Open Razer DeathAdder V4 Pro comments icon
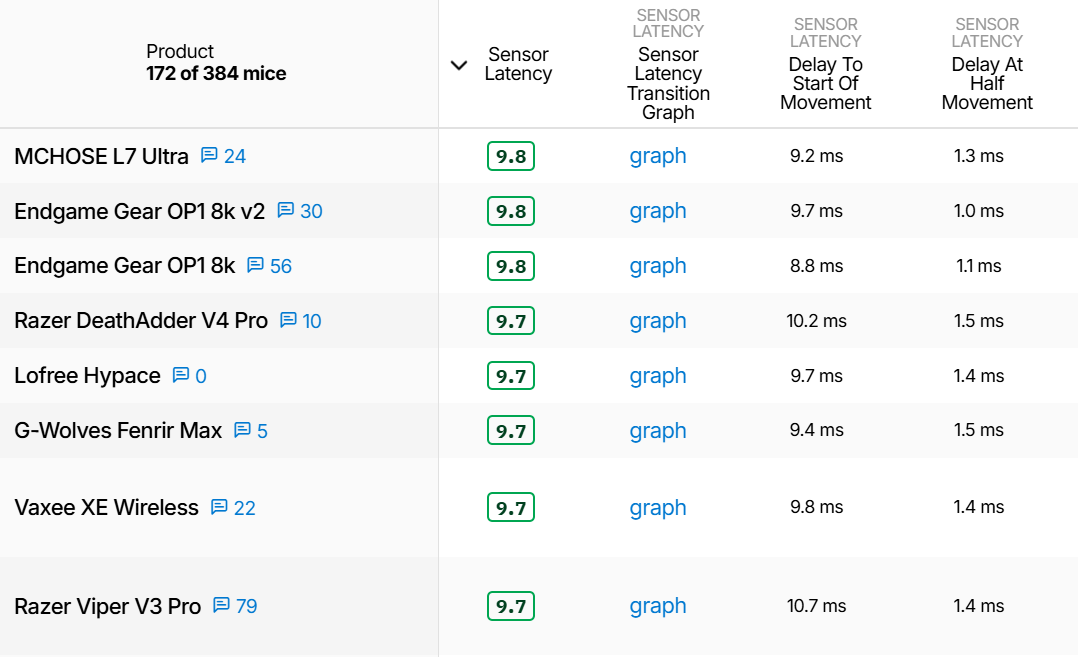Viewport: 1078px width, 657px height. click(288, 320)
